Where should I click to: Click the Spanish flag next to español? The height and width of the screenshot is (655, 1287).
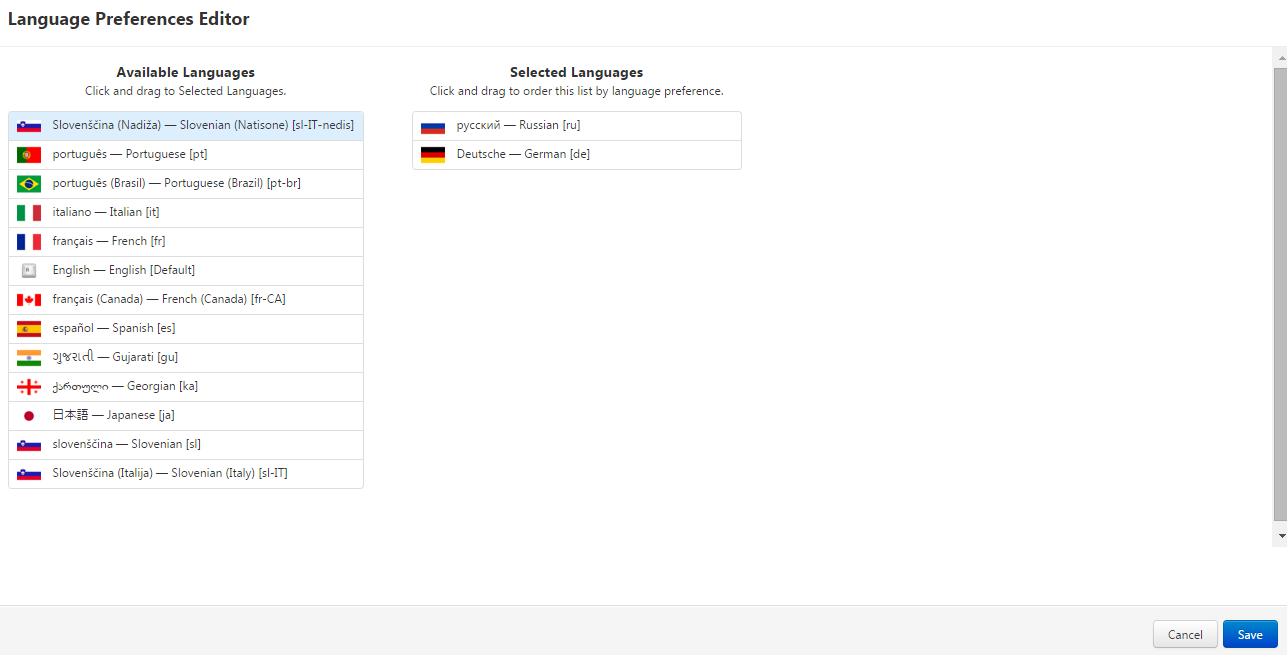coord(28,328)
